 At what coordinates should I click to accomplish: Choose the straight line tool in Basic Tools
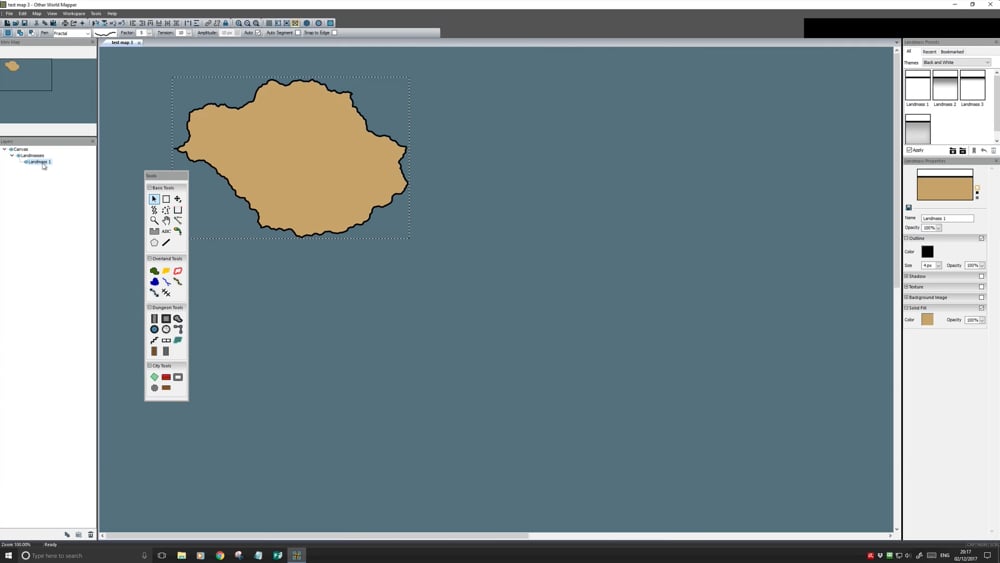[166, 242]
